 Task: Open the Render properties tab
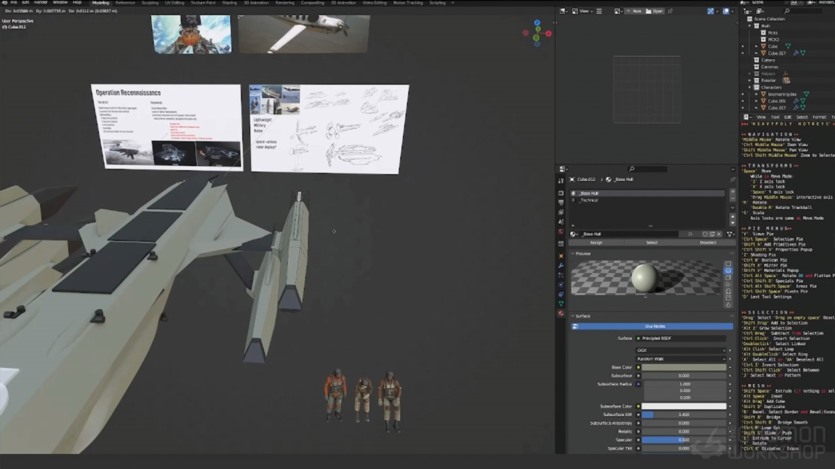pyautogui.click(x=561, y=193)
